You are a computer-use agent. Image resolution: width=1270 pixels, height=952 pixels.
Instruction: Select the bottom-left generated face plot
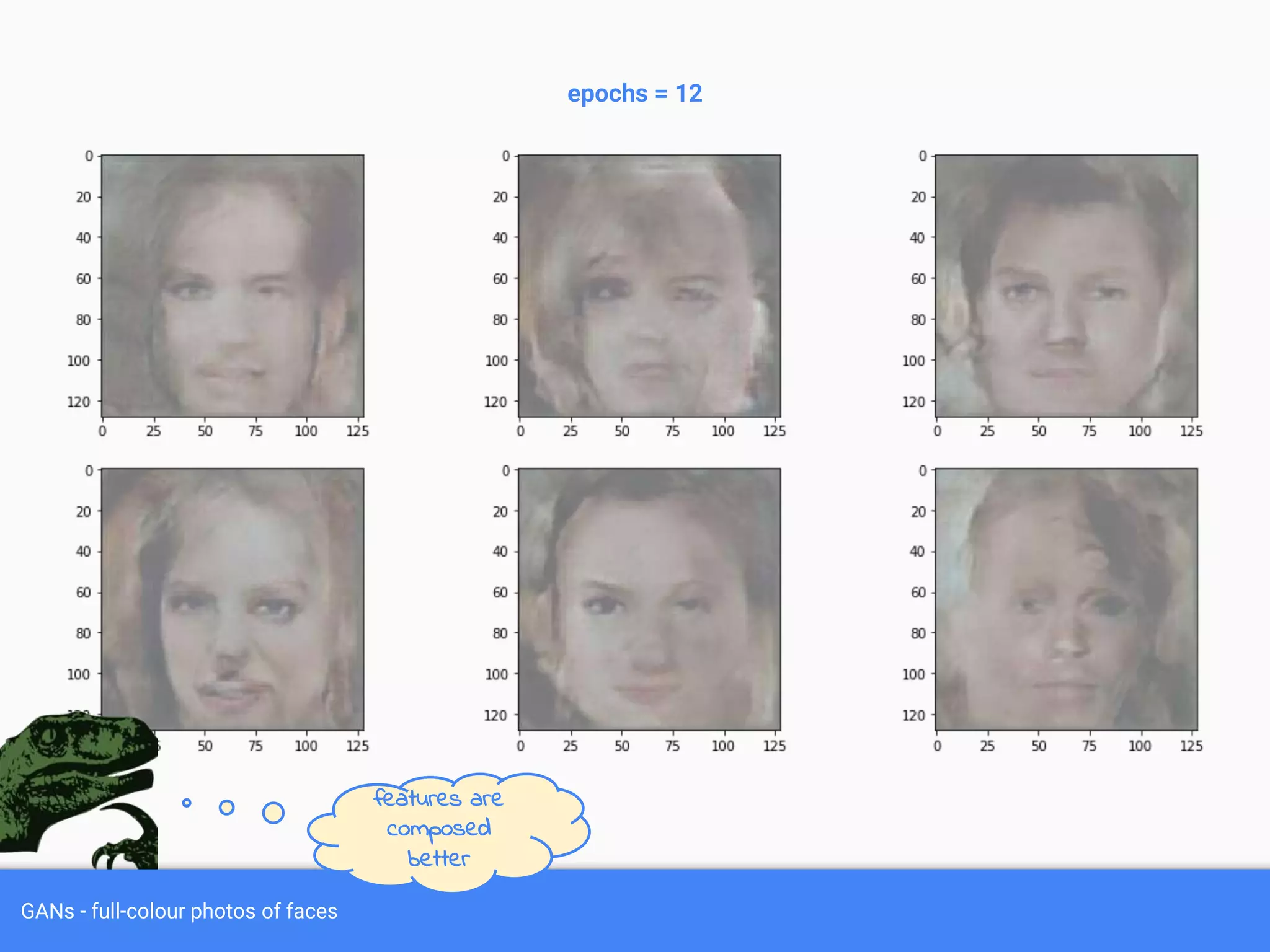coord(233,599)
